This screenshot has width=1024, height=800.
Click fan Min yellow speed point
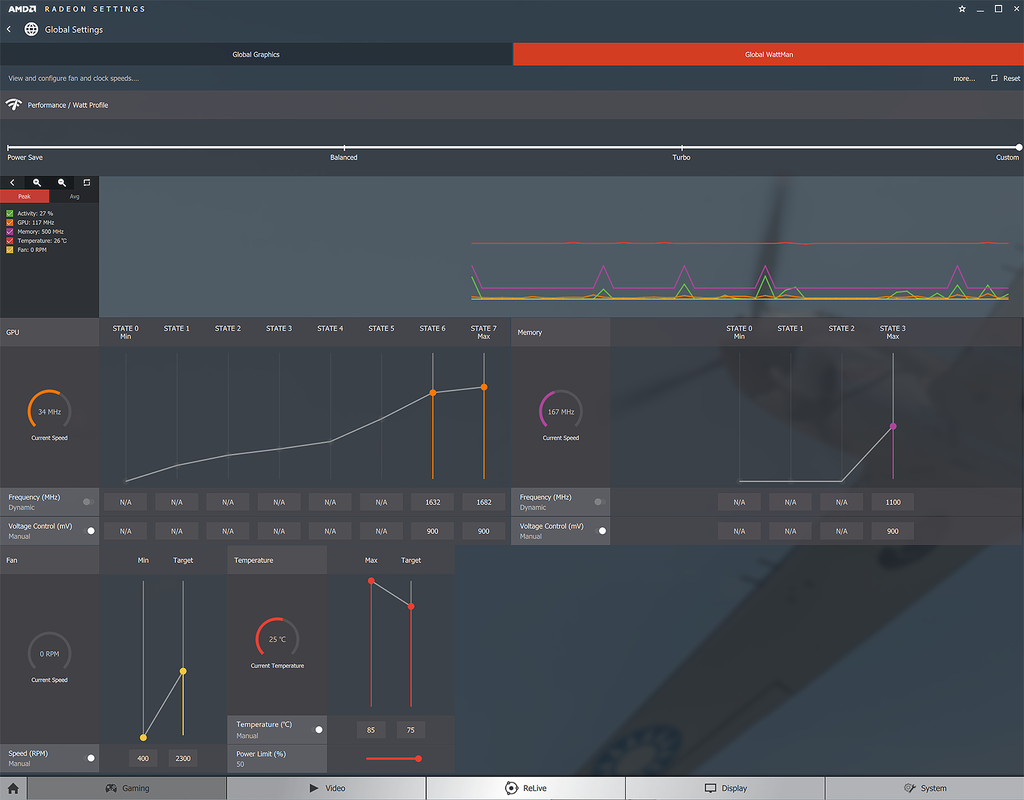click(x=143, y=737)
